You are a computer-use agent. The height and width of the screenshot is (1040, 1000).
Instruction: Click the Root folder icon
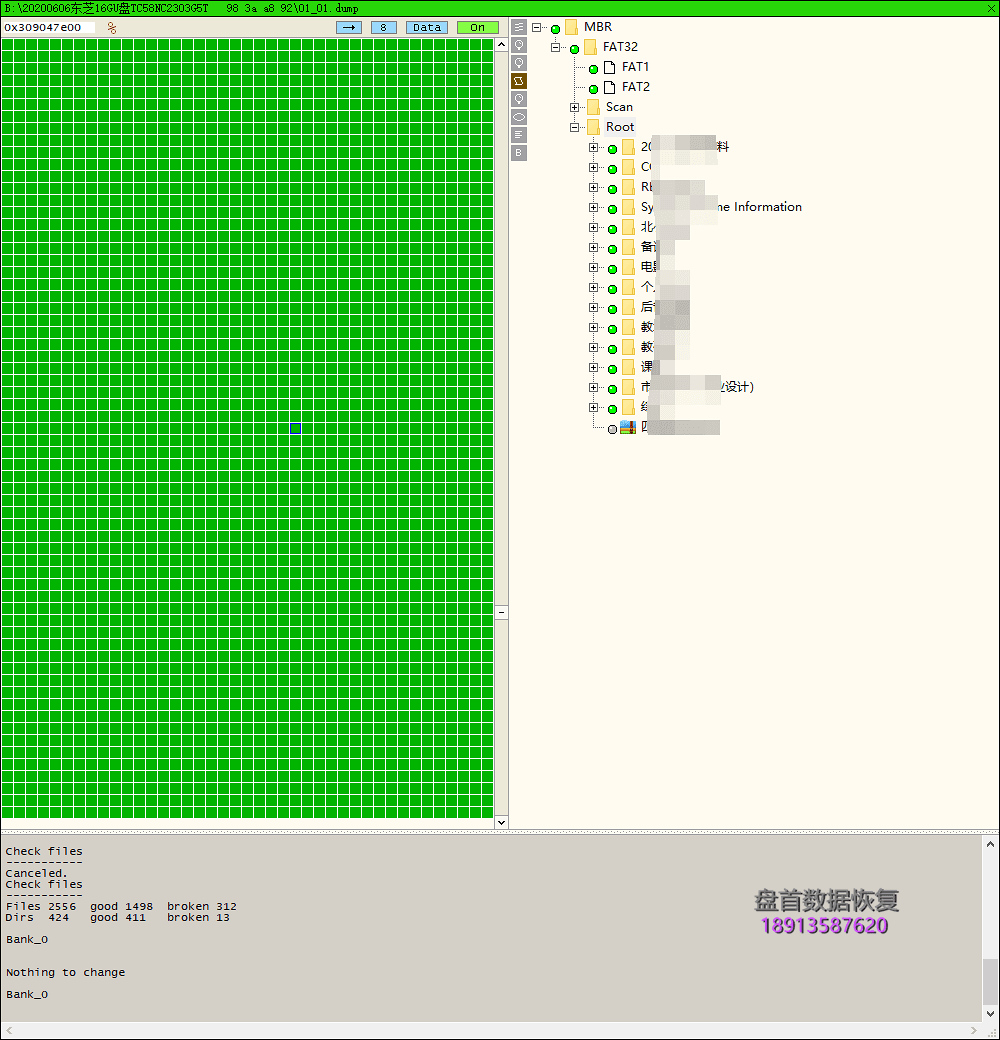[x=594, y=127]
